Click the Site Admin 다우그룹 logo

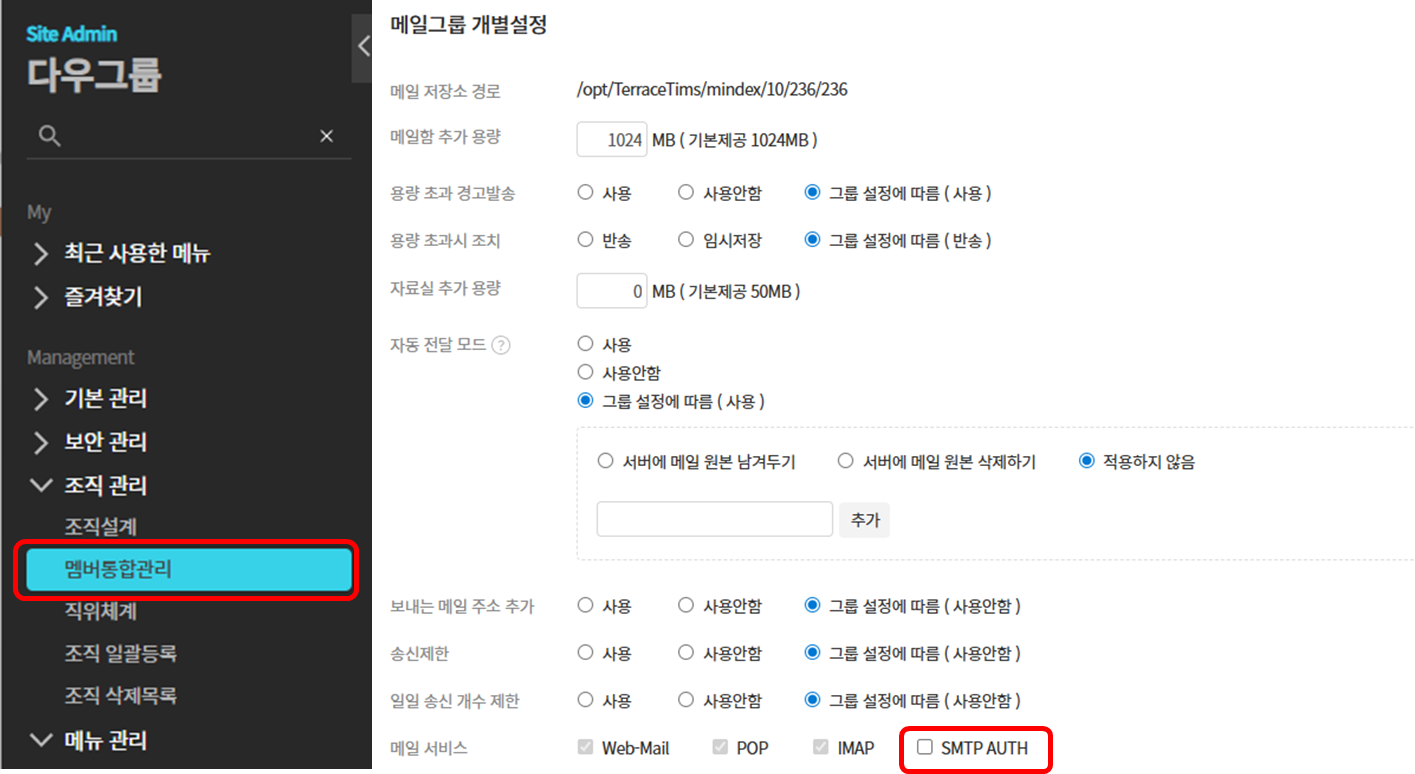[x=94, y=59]
